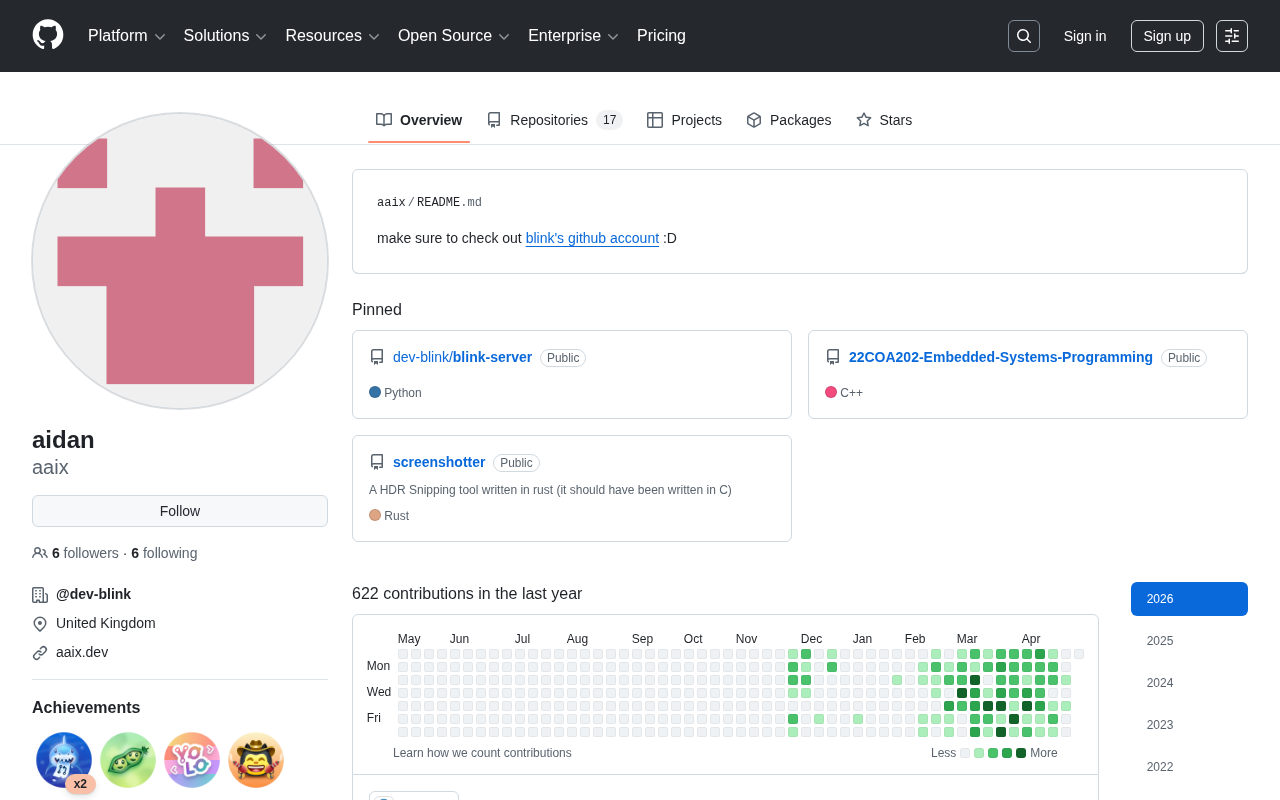Expand the Enterprise navigation menu
This screenshot has width=1280, height=800.
pyautogui.click(x=573, y=36)
